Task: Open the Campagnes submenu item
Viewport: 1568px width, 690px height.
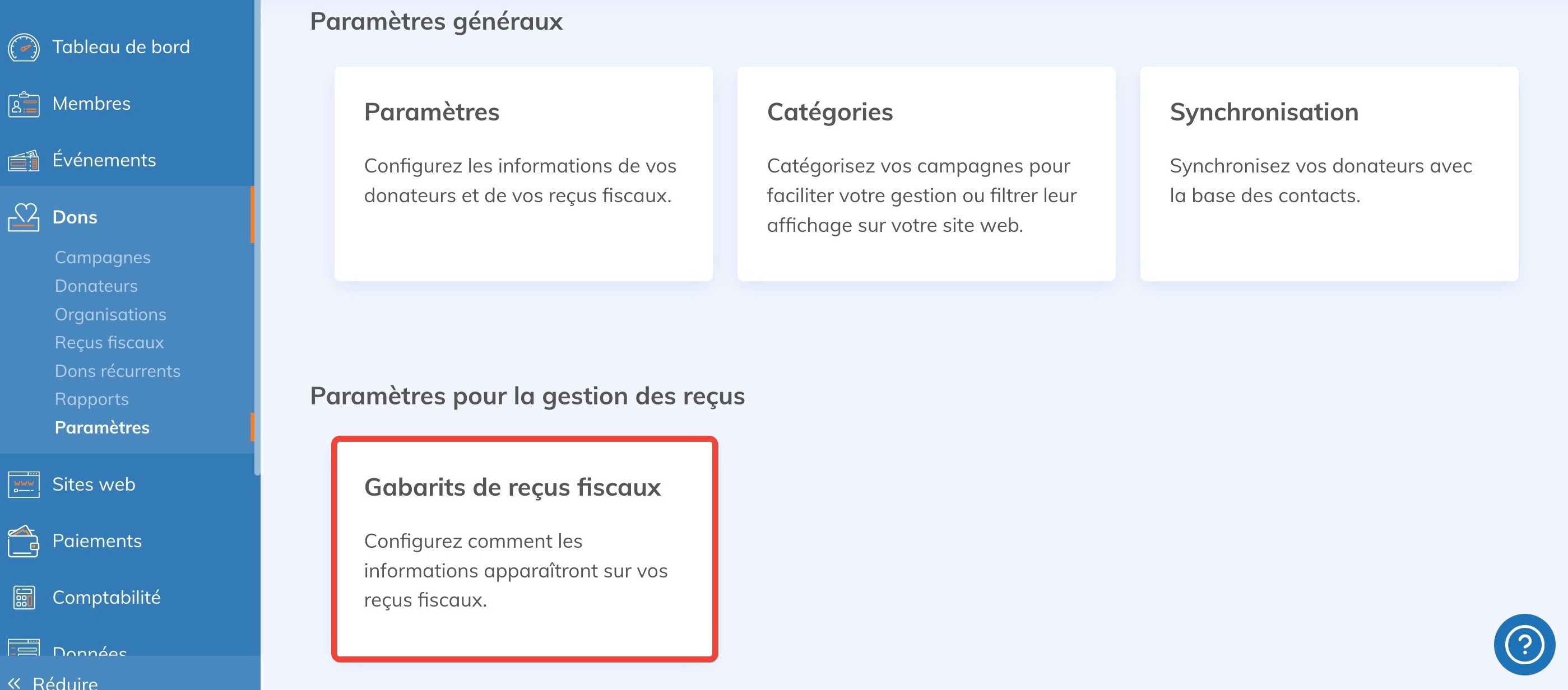Action: click(102, 258)
